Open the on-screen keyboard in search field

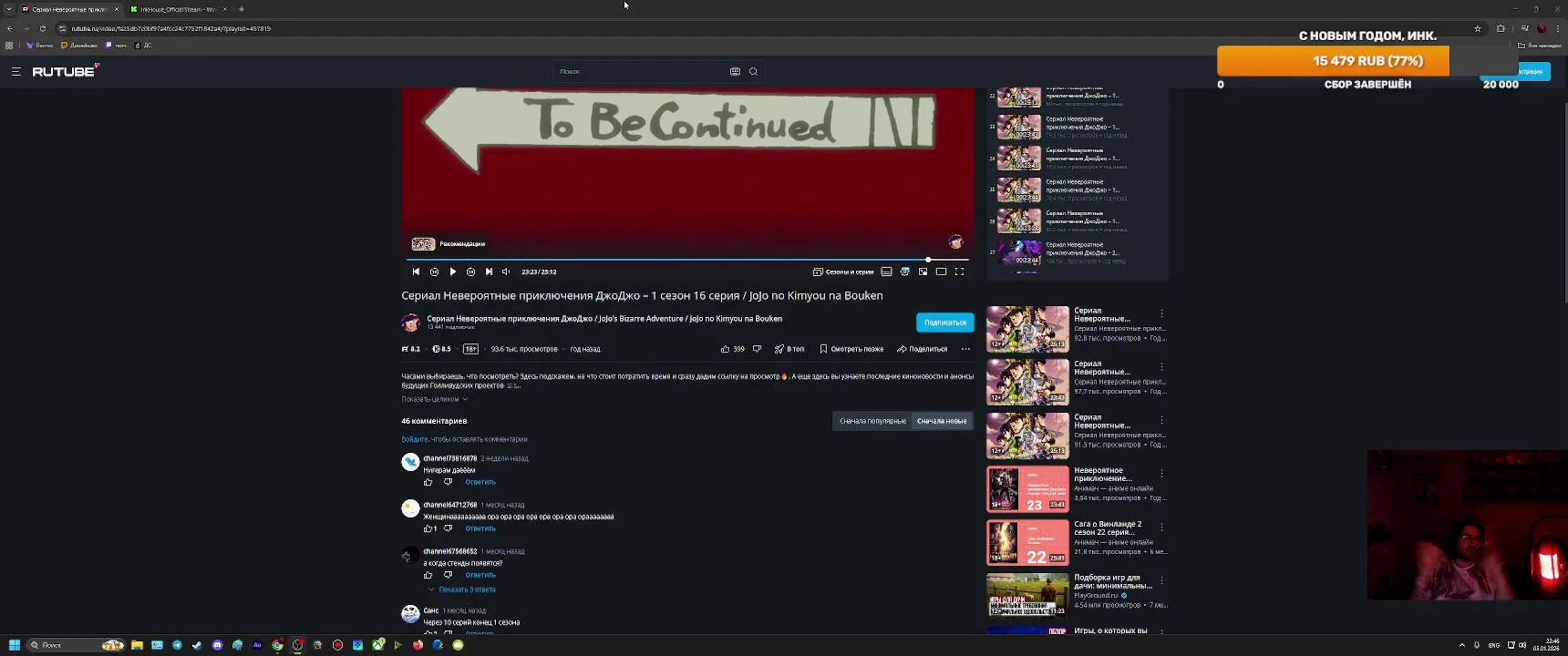point(735,71)
